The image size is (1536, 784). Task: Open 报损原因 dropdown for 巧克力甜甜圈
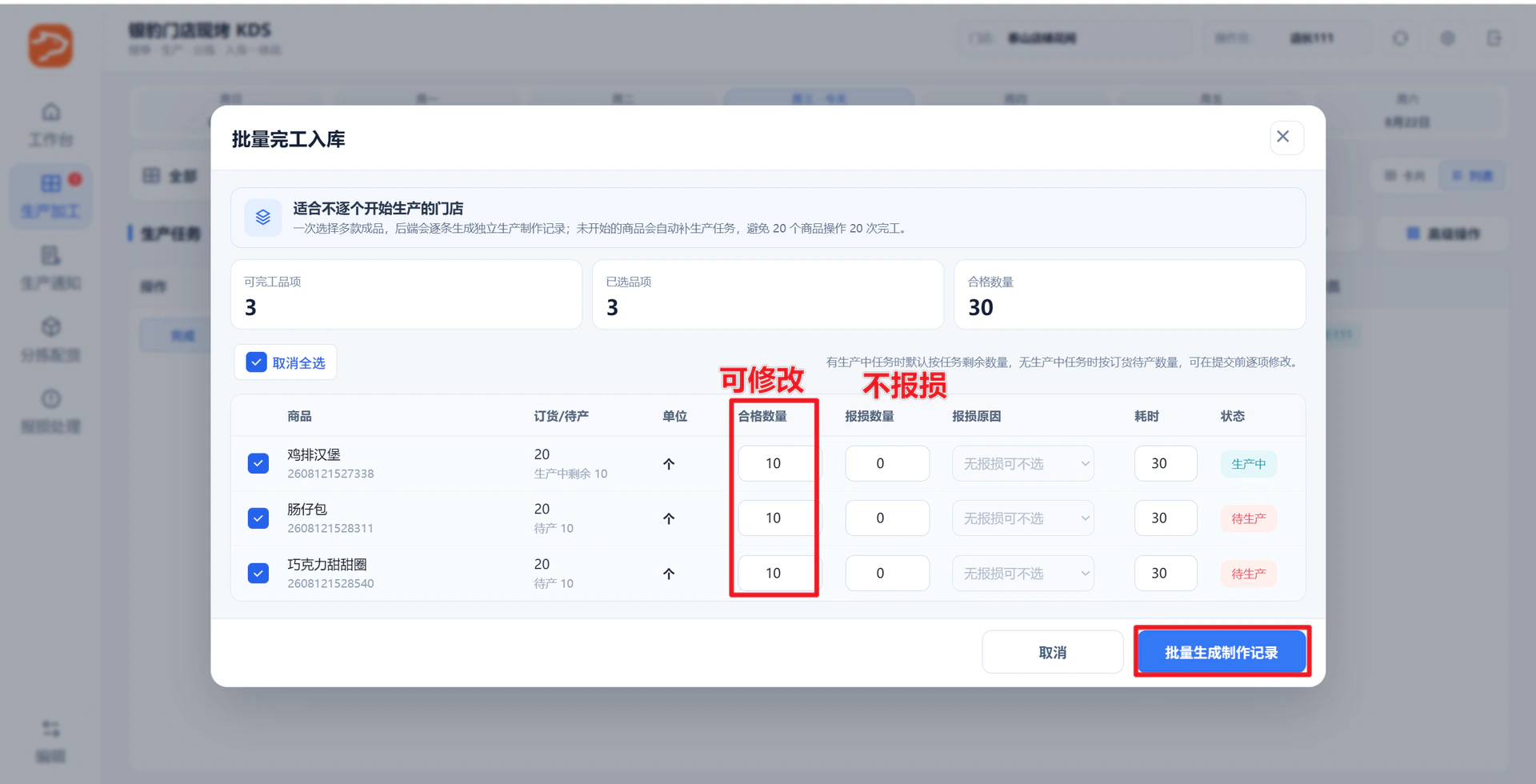pos(1022,574)
